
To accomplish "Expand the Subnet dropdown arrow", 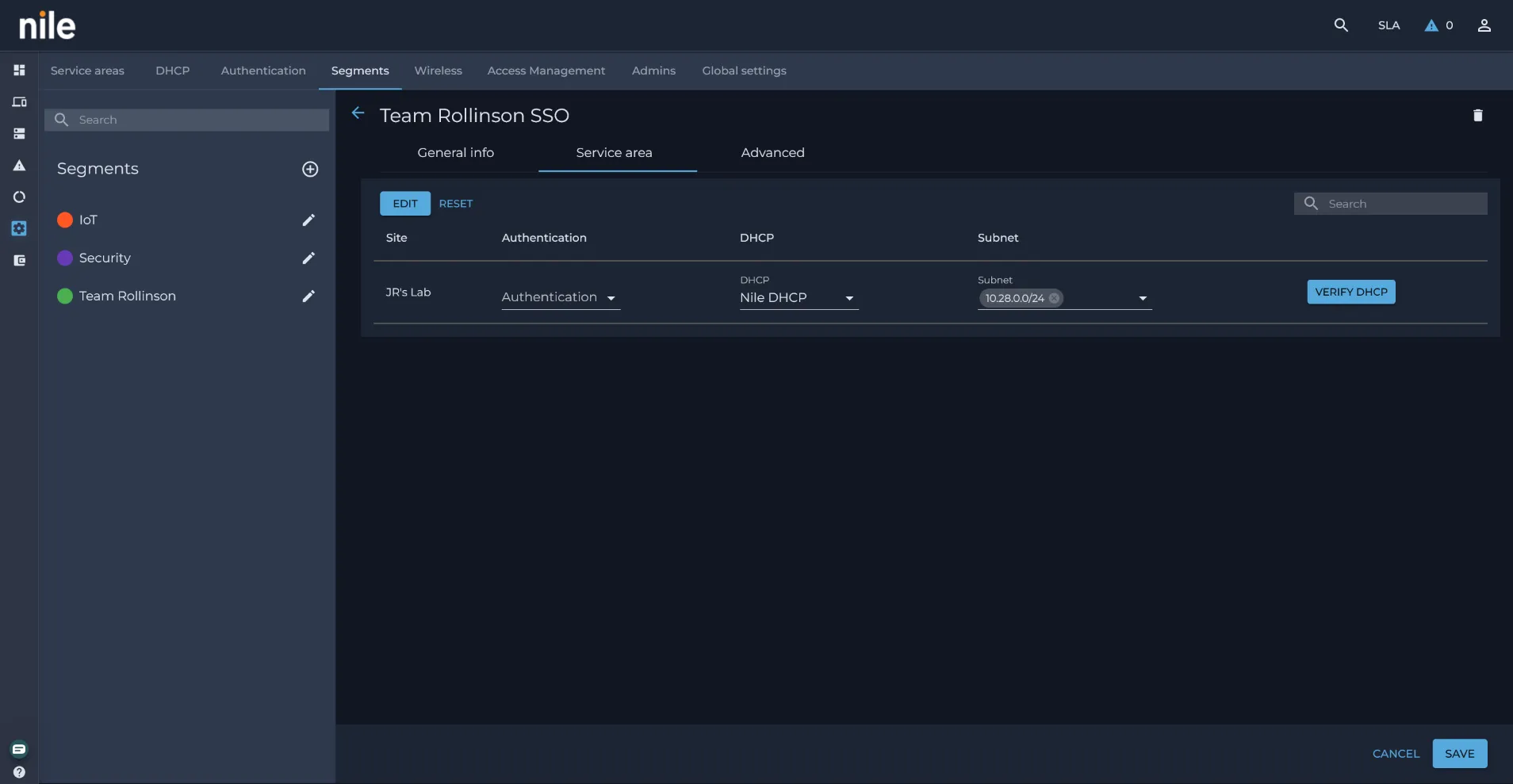I will click(x=1143, y=299).
